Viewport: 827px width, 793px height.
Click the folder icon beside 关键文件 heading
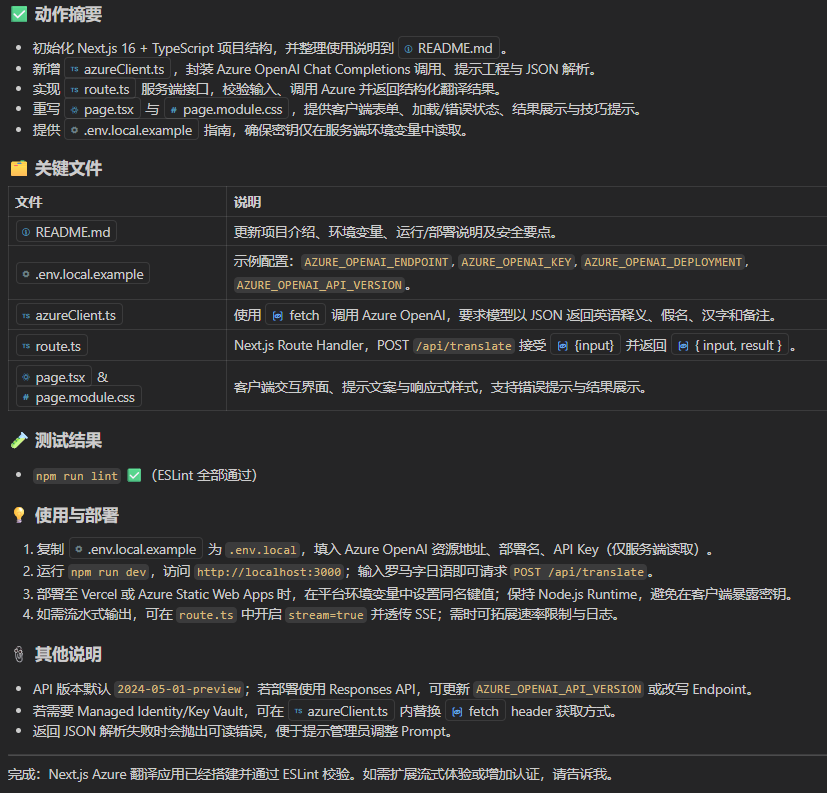point(17,169)
